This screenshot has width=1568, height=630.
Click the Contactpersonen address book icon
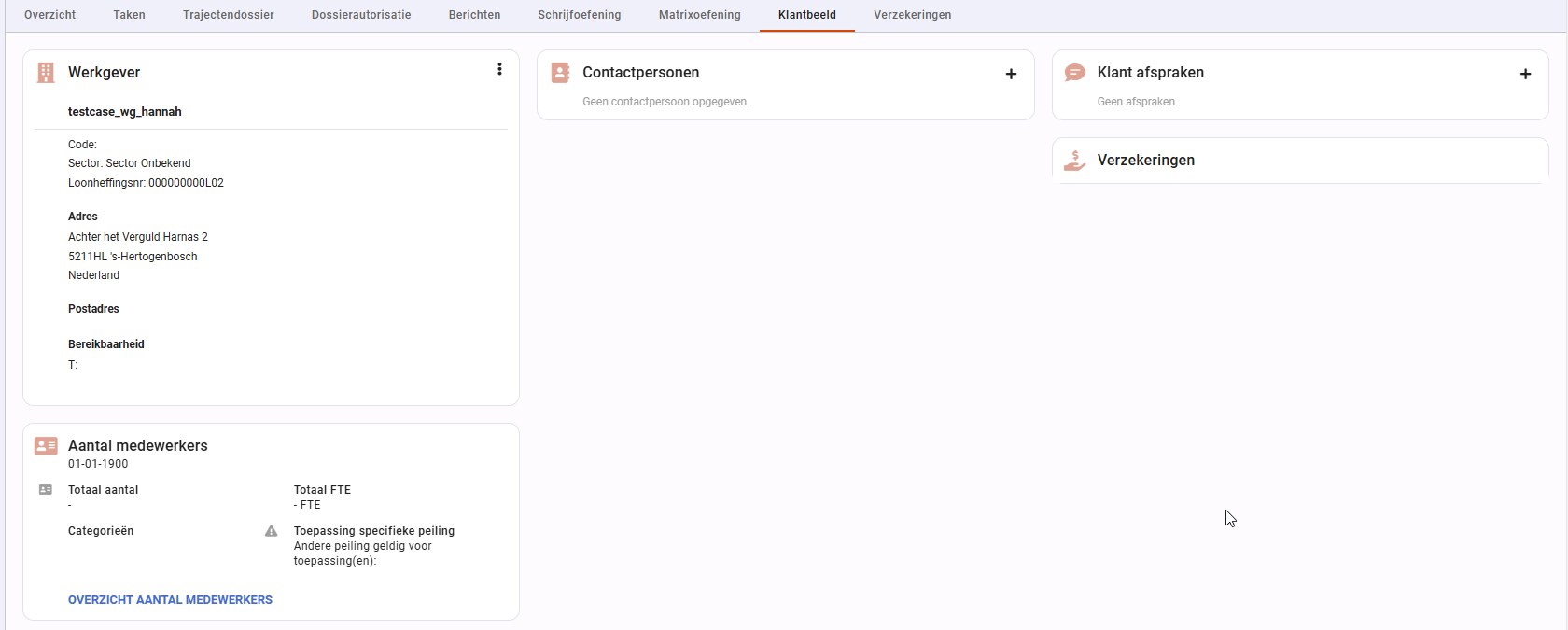pos(560,73)
